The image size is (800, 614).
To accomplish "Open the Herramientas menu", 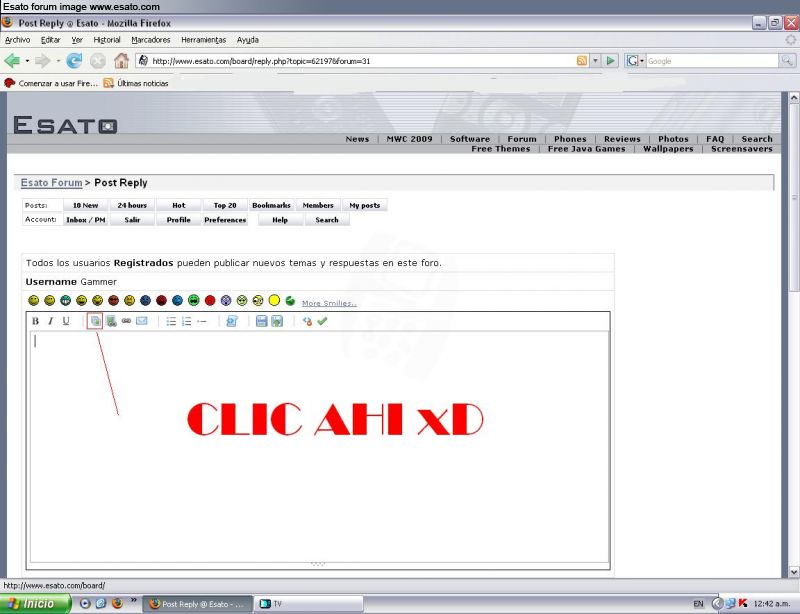I will pyautogui.click(x=203, y=40).
